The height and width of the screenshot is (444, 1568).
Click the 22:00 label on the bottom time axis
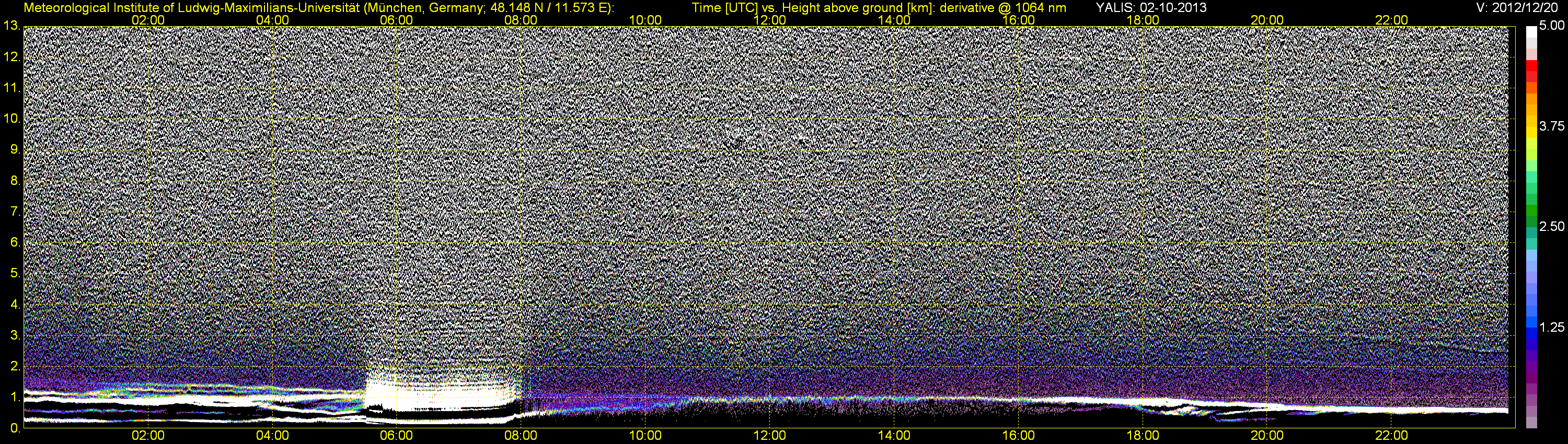point(1391,436)
